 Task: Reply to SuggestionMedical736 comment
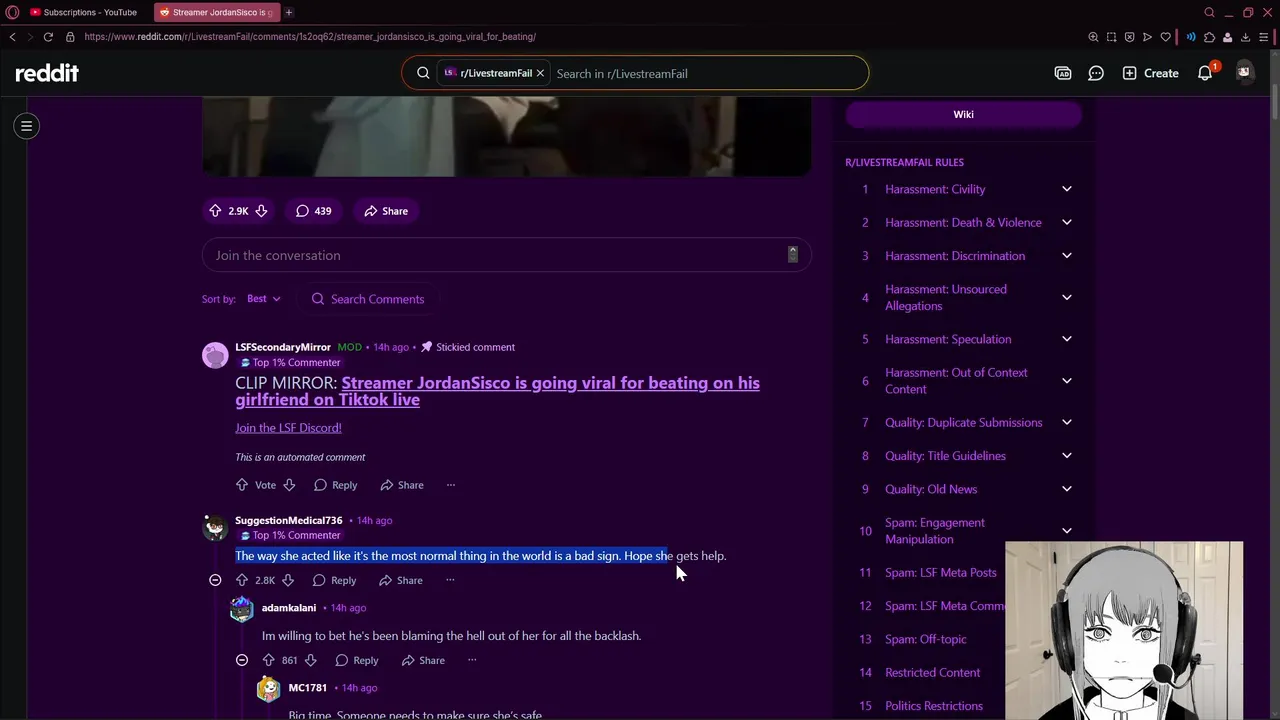pos(334,580)
